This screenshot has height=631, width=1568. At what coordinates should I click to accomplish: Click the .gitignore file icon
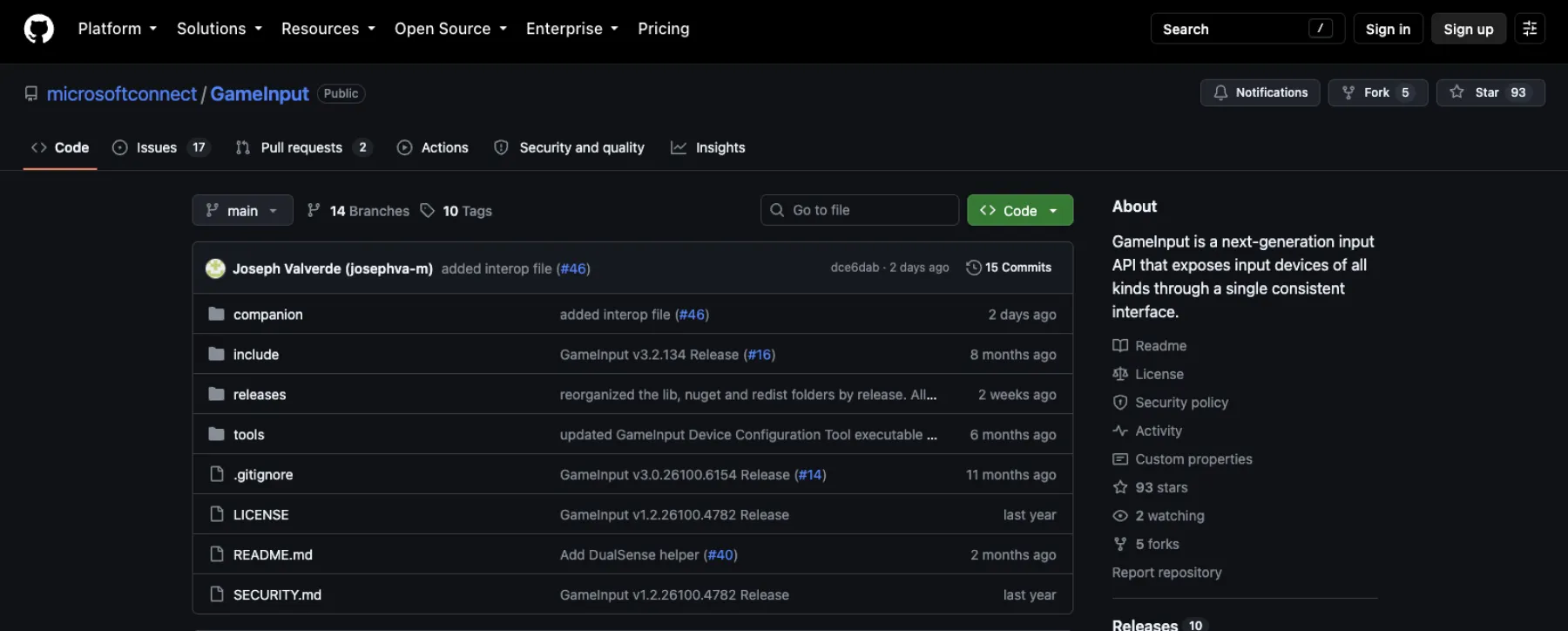coord(217,474)
